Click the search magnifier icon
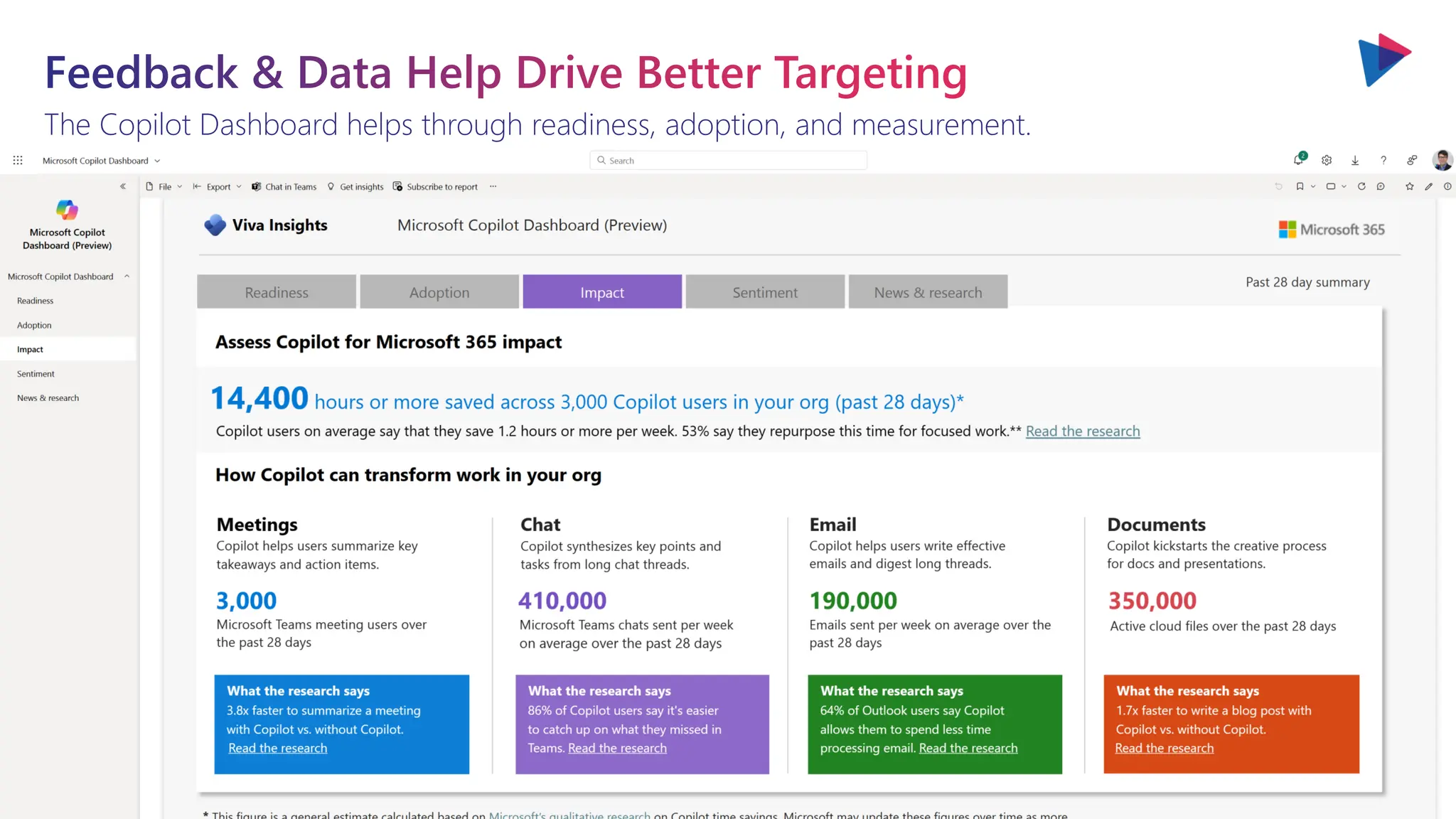 601,161
